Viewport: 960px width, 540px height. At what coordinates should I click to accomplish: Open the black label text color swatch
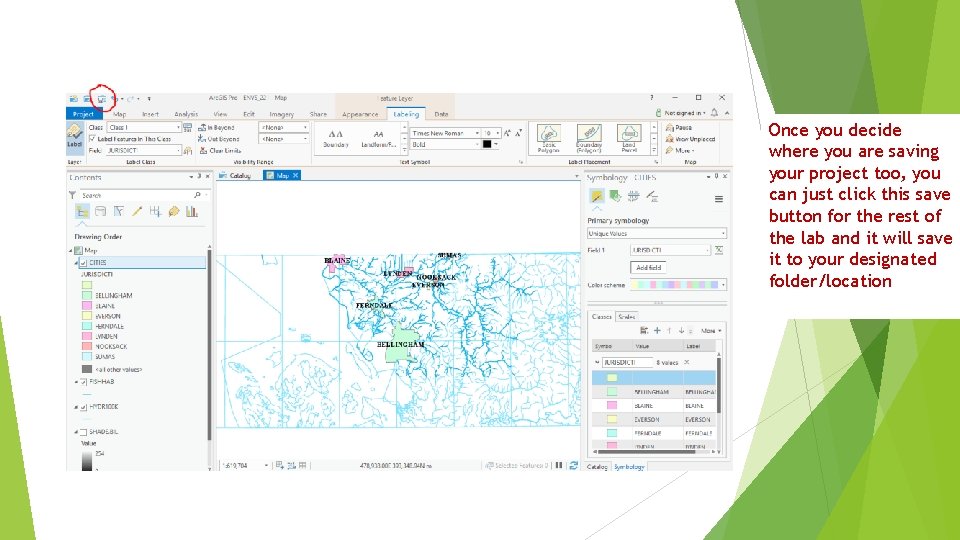(x=487, y=144)
